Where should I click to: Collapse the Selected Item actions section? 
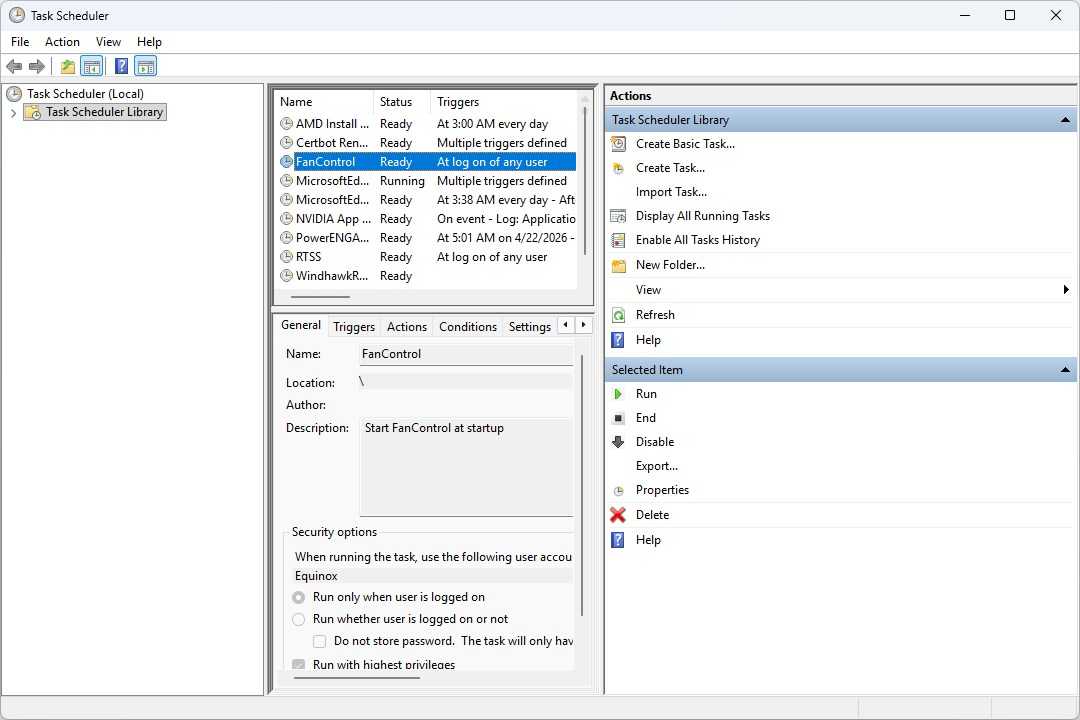(x=1066, y=370)
